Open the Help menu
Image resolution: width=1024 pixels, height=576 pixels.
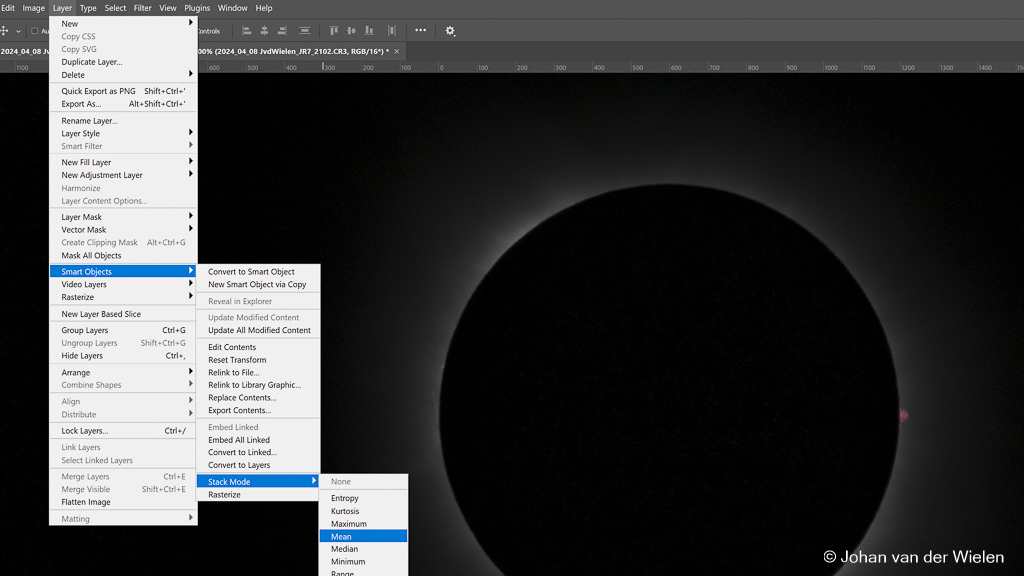click(264, 8)
